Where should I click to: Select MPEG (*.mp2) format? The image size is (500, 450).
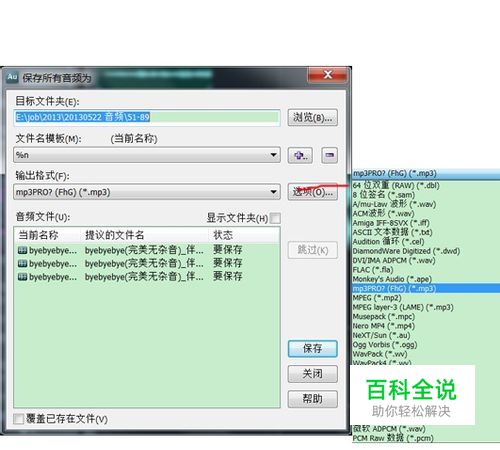(426, 298)
